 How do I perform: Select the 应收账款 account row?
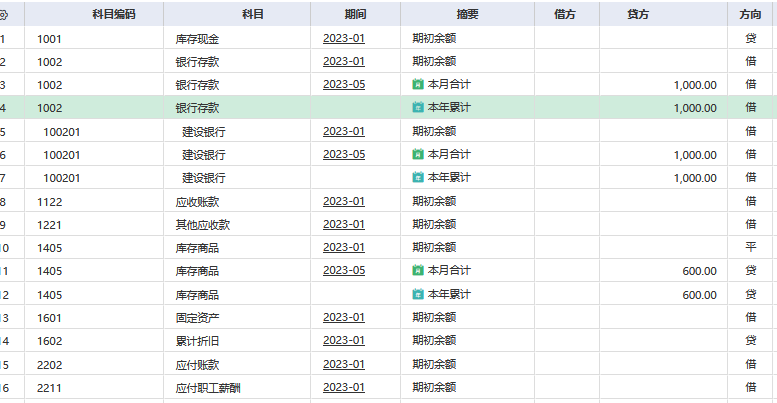click(x=196, y=201)
